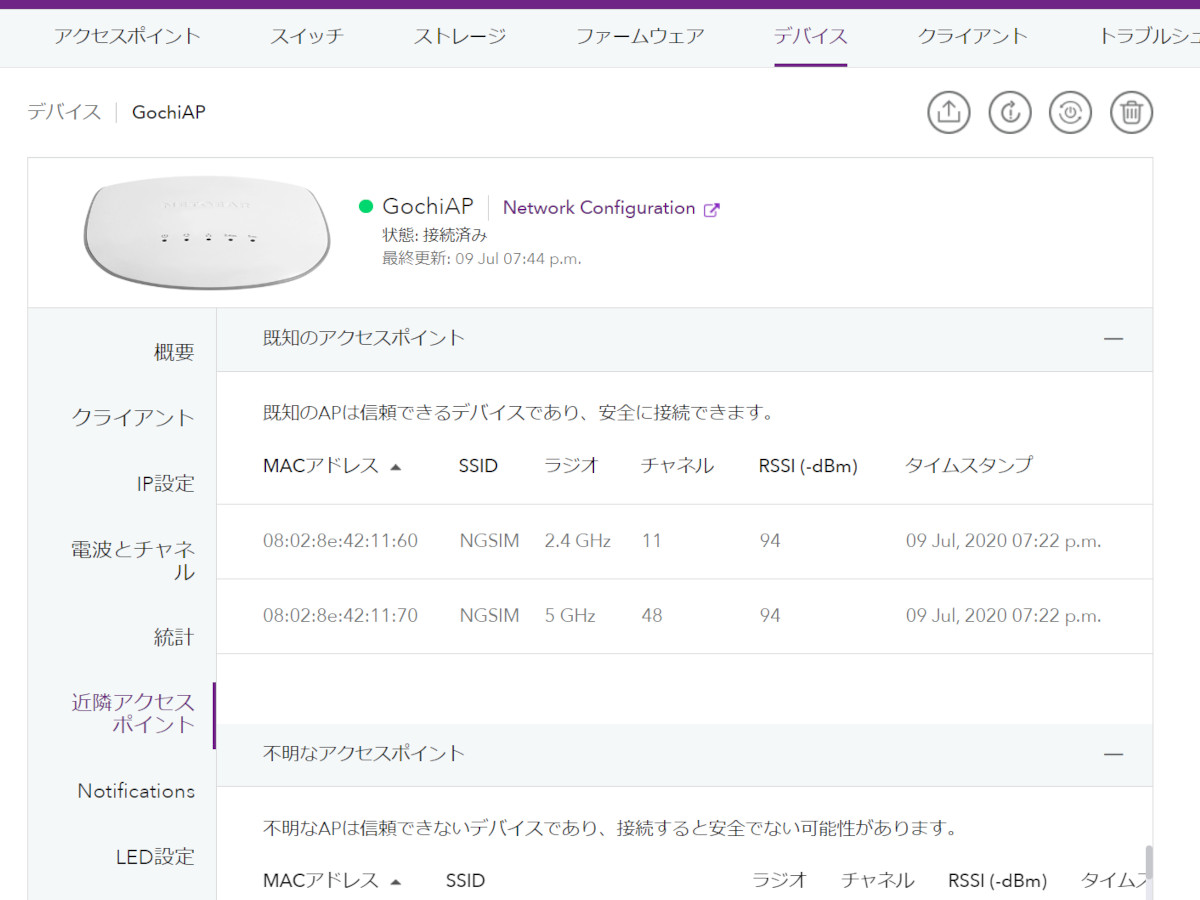The height and width of the screenshot is (900, 1200).
Task: Open the Network Configuration link
Action: (598, 208)
